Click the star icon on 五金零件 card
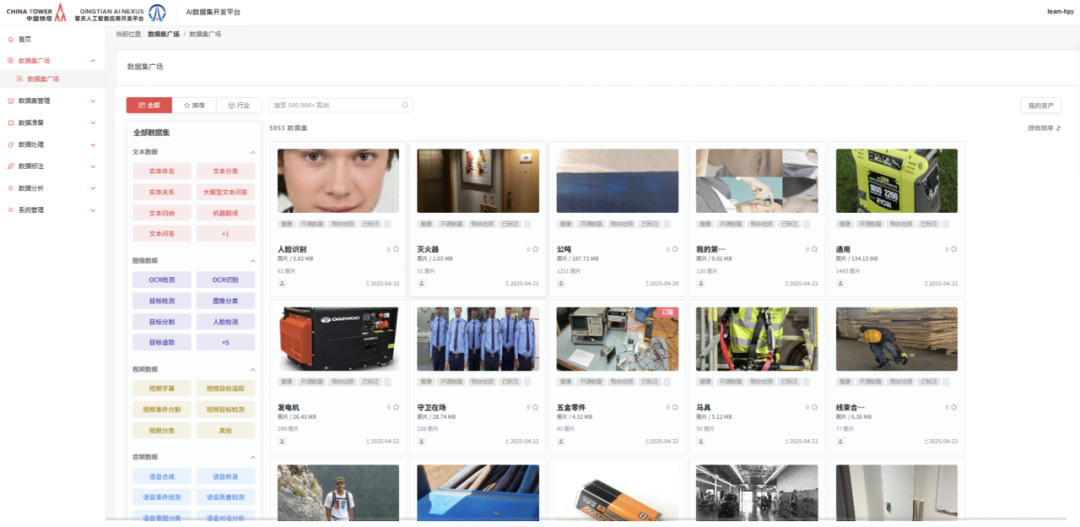This screenshot has height=527, width=1080. click(x=674, y=407)
